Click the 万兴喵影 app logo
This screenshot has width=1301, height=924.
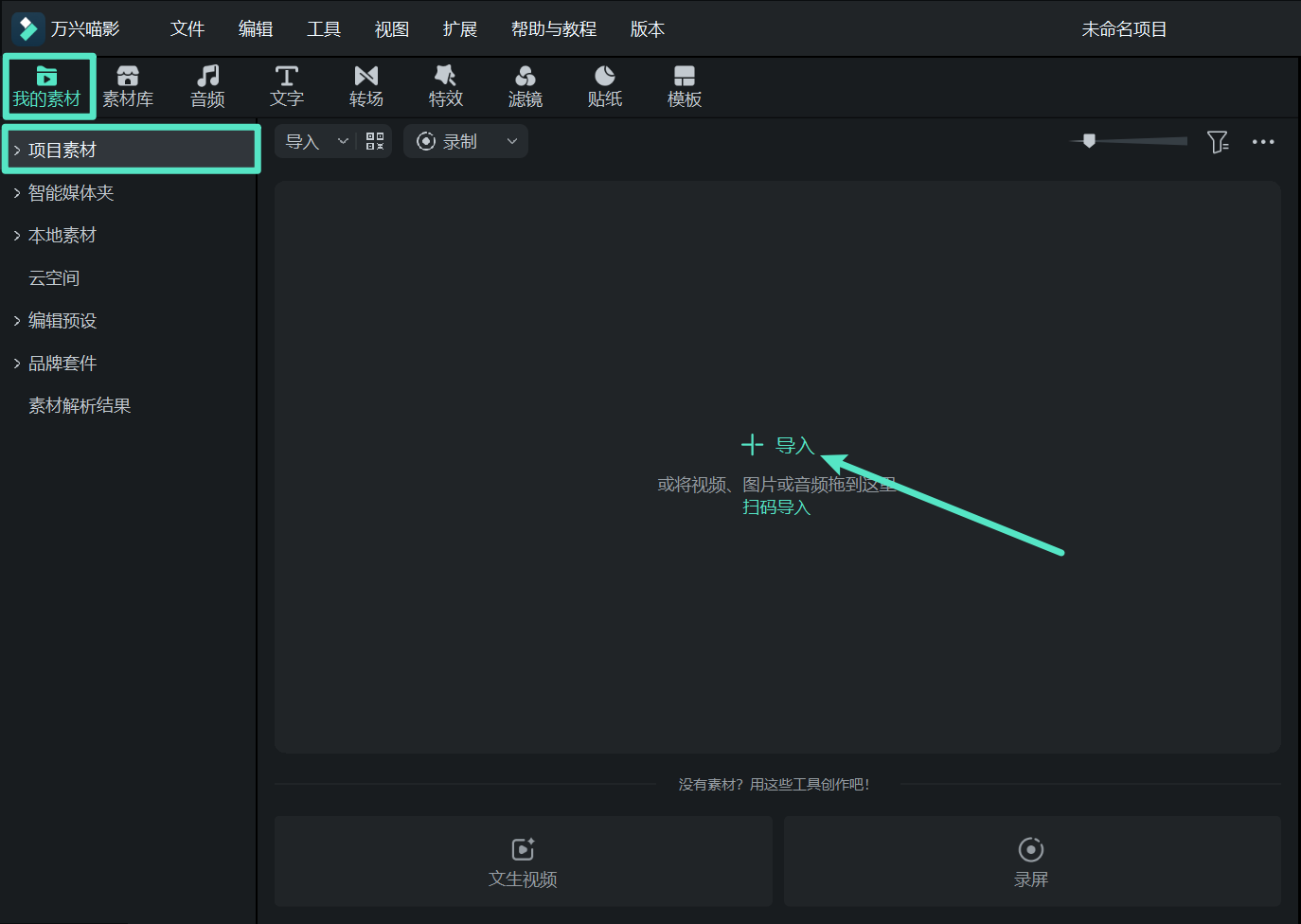tap(27, 29)
